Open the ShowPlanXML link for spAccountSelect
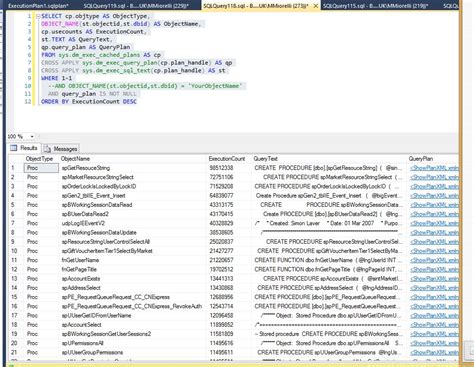The height and width of the screenshot is (367, 474). 434,325
